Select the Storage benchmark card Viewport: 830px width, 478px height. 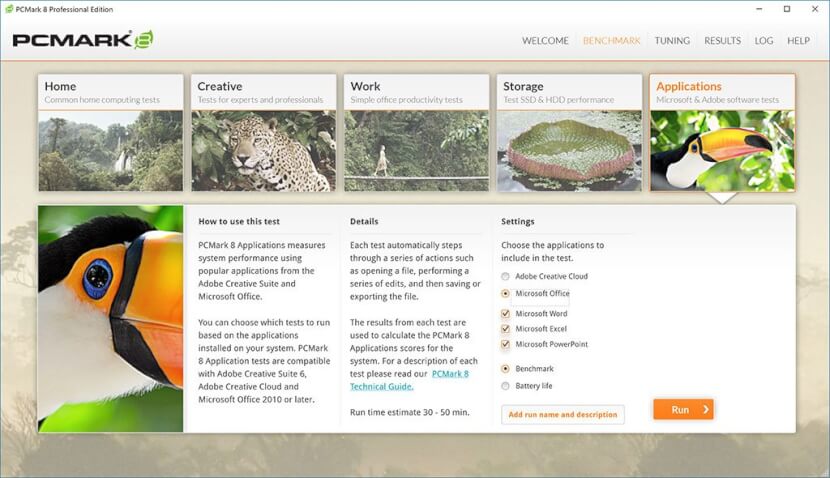(569, 132)
